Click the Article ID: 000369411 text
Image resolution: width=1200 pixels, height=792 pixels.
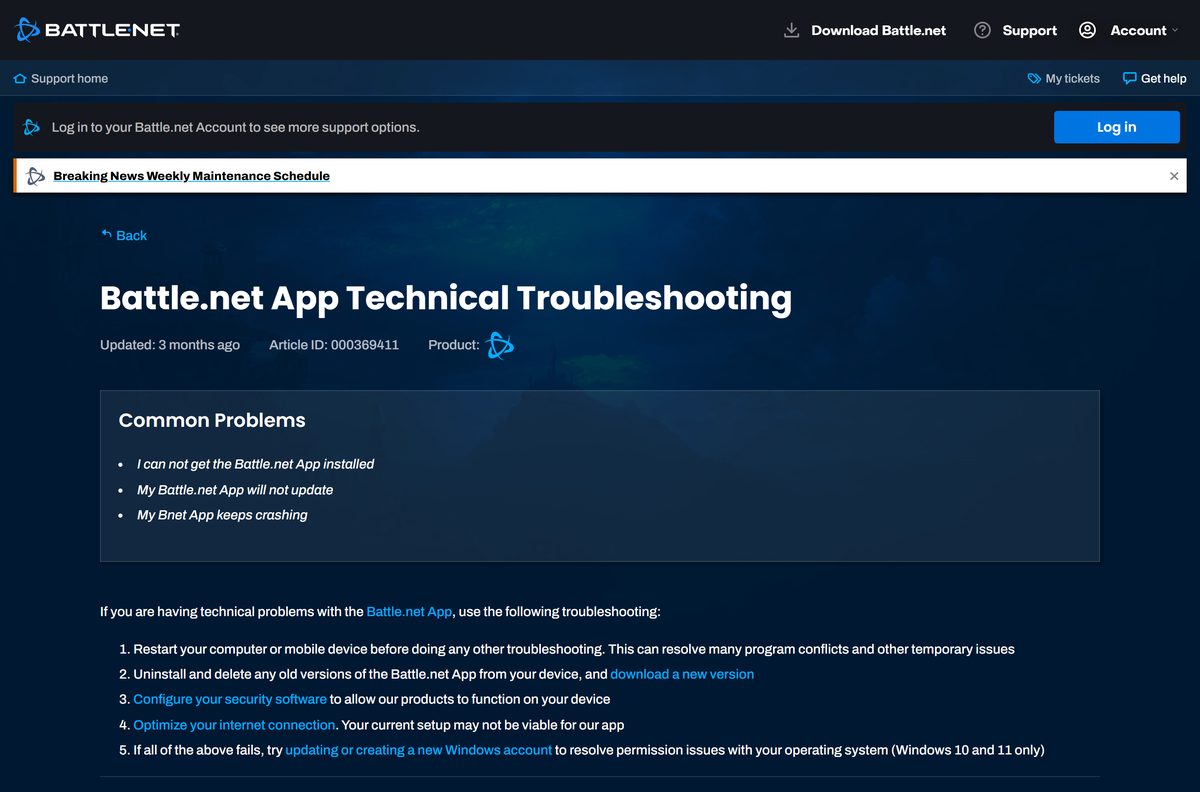(x=334, y=345)
